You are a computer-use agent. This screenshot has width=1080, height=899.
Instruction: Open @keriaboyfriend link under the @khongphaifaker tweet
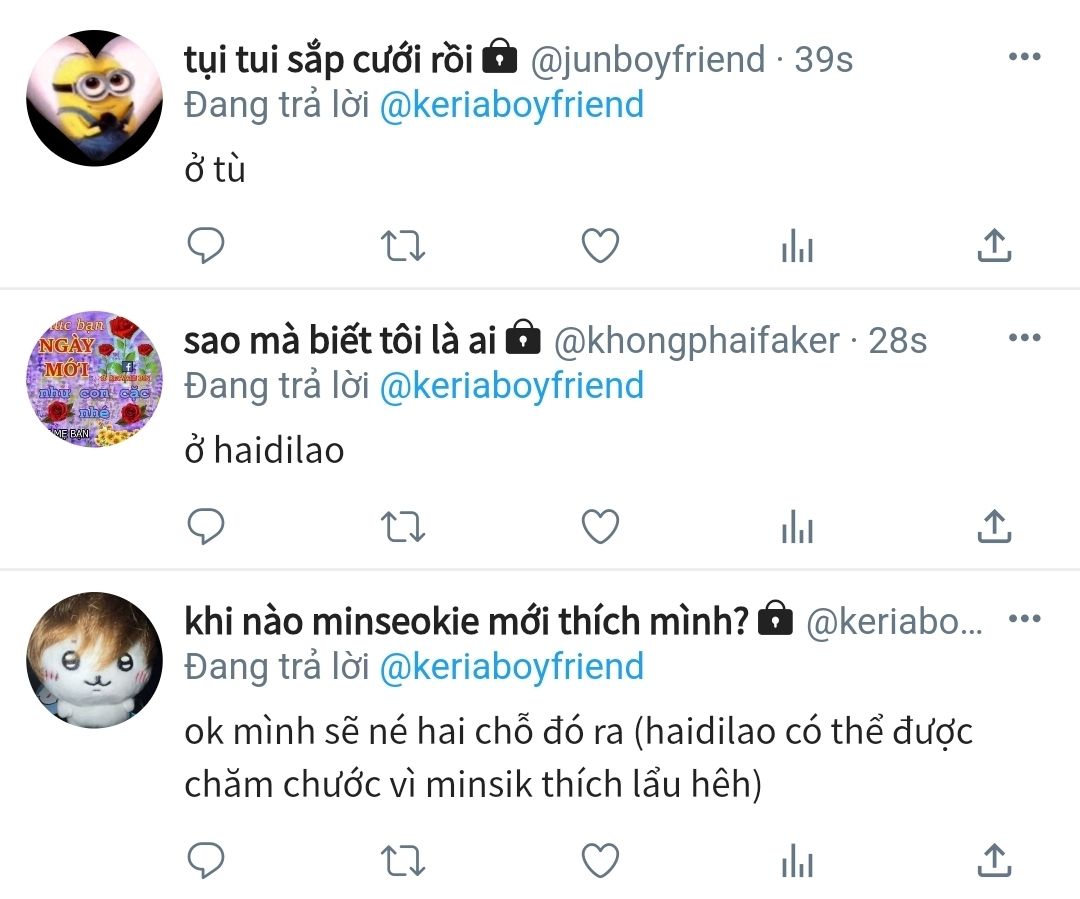[x=512, y=386]
